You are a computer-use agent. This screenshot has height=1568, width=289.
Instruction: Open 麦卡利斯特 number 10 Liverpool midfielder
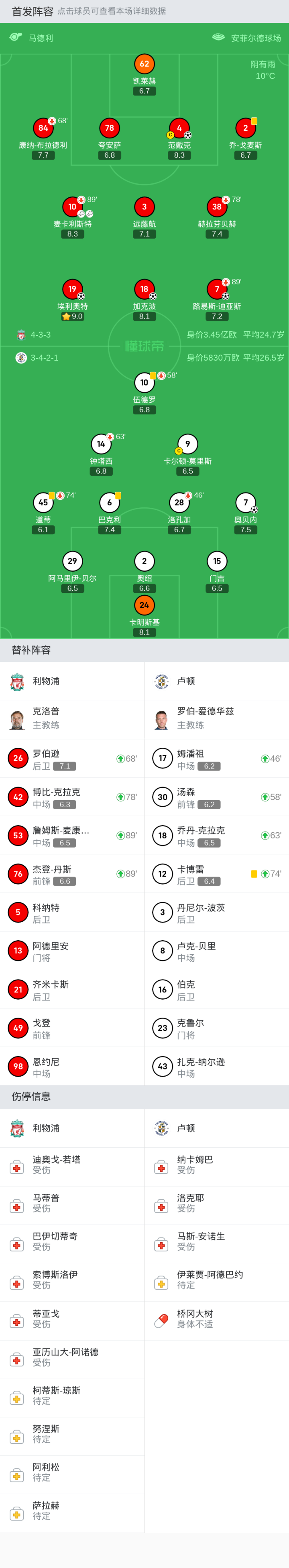pos(73,207)
